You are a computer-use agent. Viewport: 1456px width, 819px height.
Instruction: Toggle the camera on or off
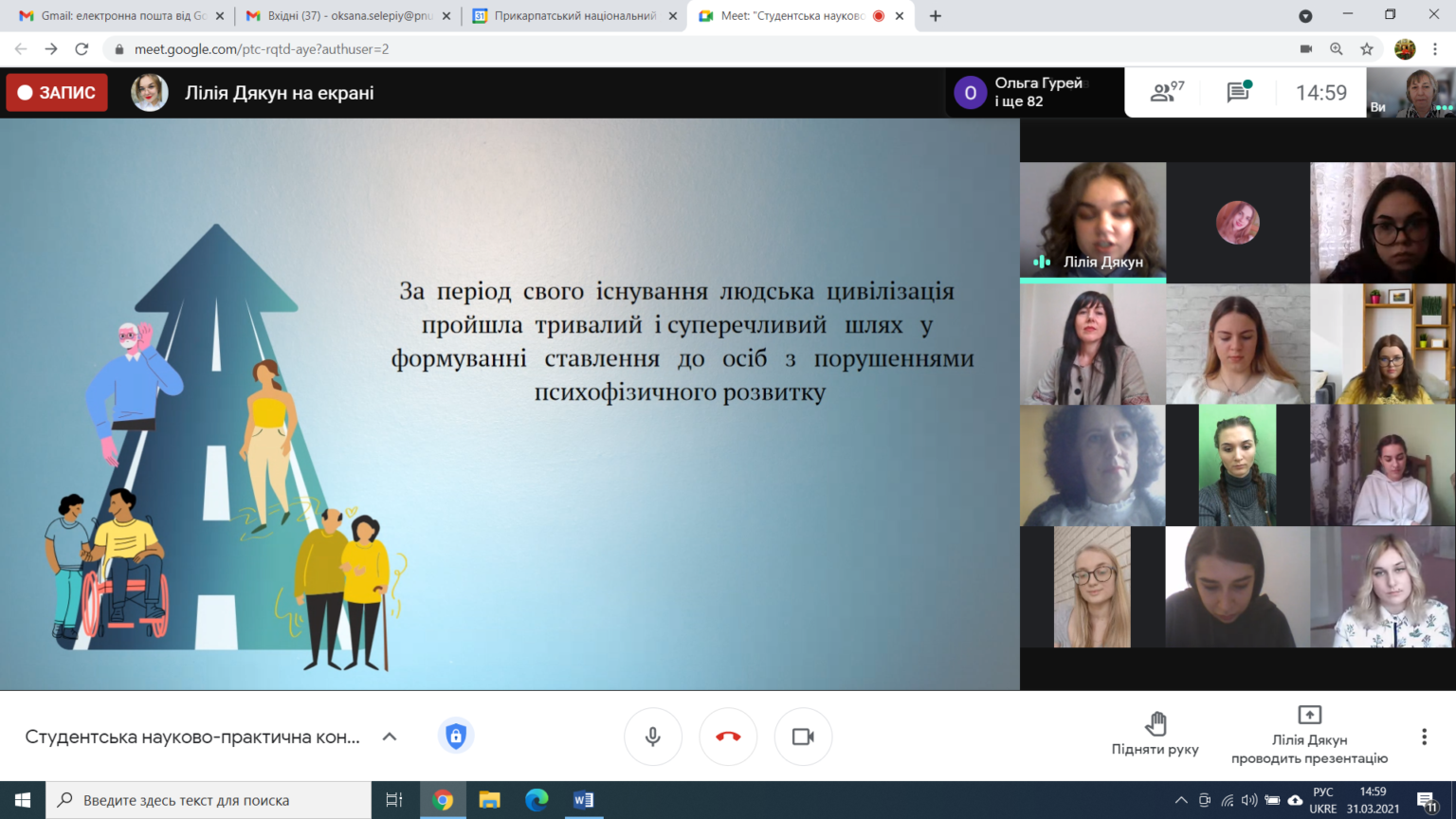[803, 737]
